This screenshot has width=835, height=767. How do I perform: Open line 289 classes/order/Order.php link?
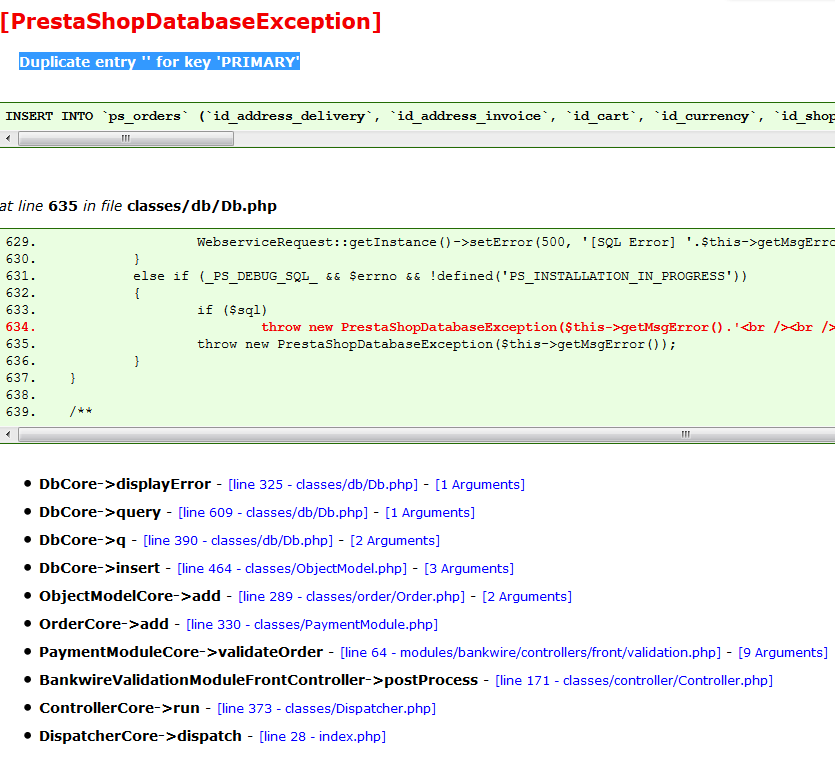click(351, 597)
